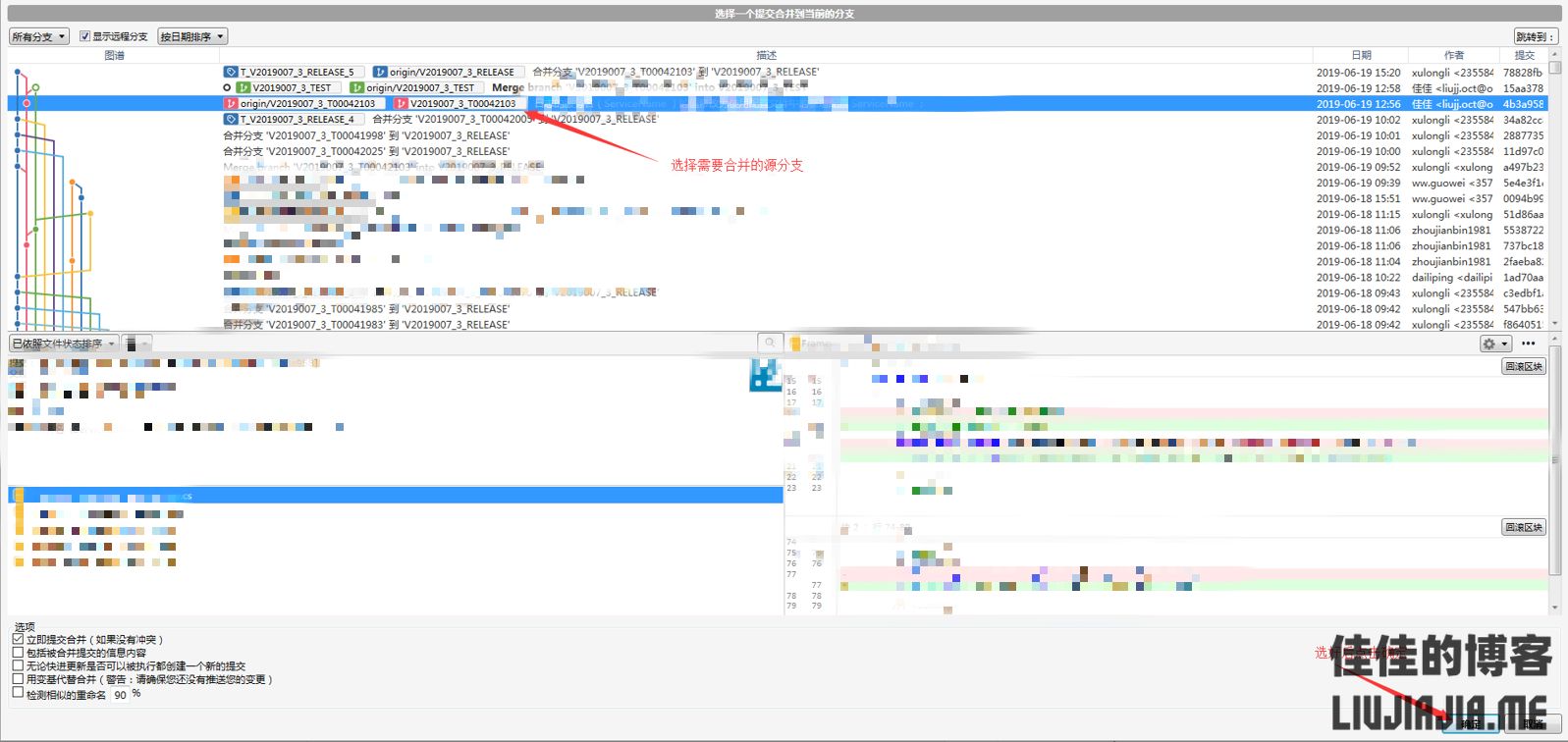The image size is (1568, 742).
Task: Uncheck 立即提交合并 option
Action: (19, 639)
